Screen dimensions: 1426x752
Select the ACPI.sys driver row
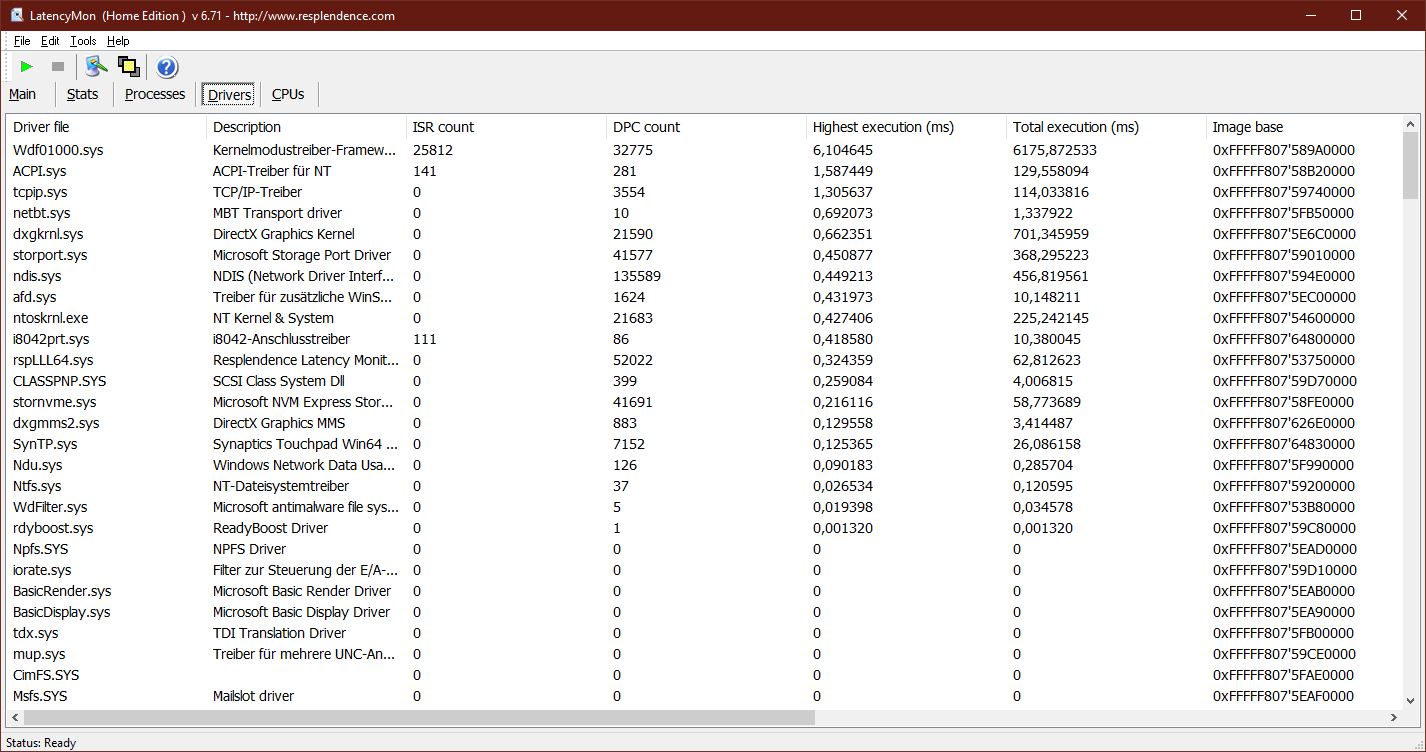[x=704, y=171]
